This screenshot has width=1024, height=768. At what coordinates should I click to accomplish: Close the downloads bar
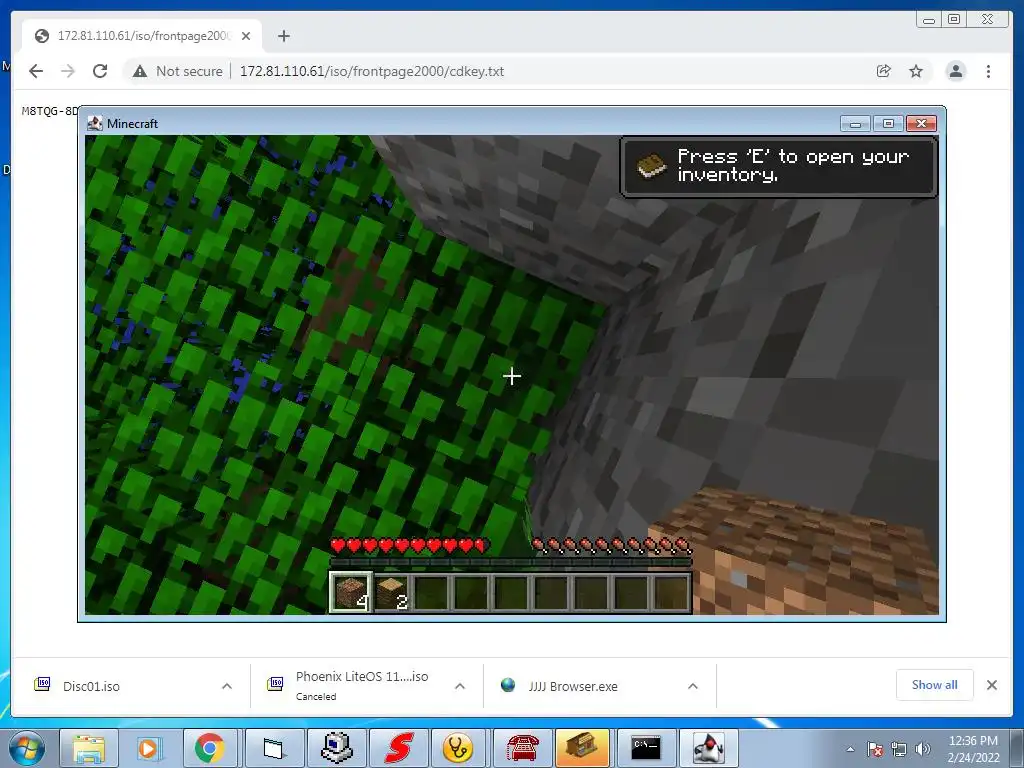(992, 685)
